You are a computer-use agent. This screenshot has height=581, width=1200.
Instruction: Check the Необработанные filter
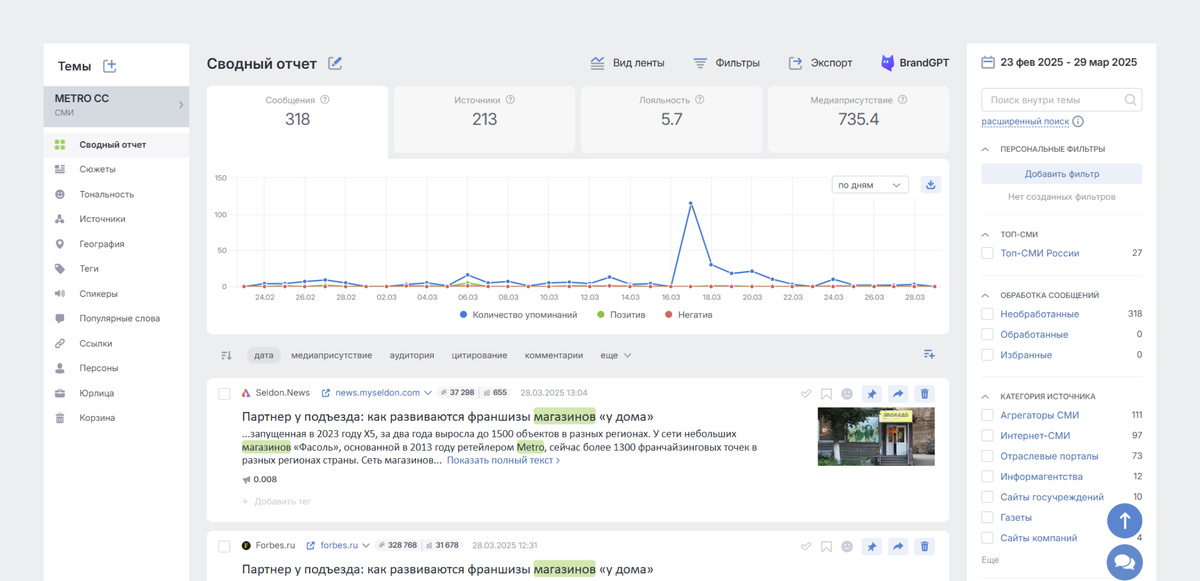pos(987,314)
